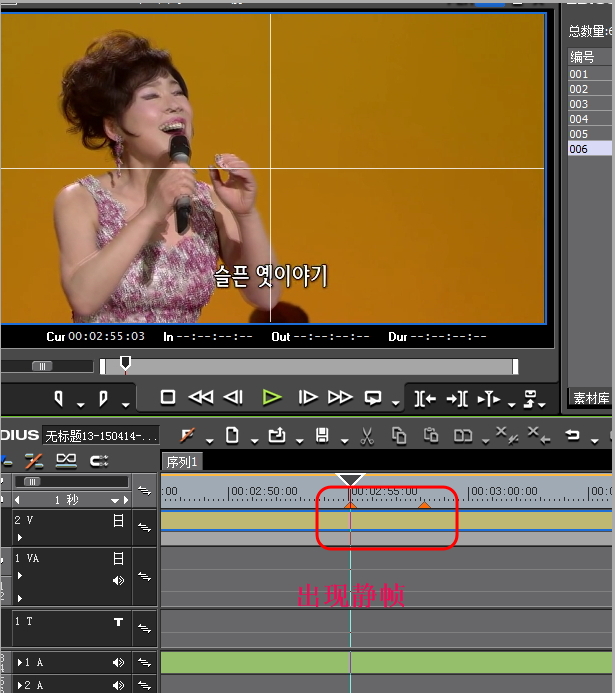Open the 素材库 bin tab
Image resolution: width=615 pixels, height=693 pixels.
[591, 398]
